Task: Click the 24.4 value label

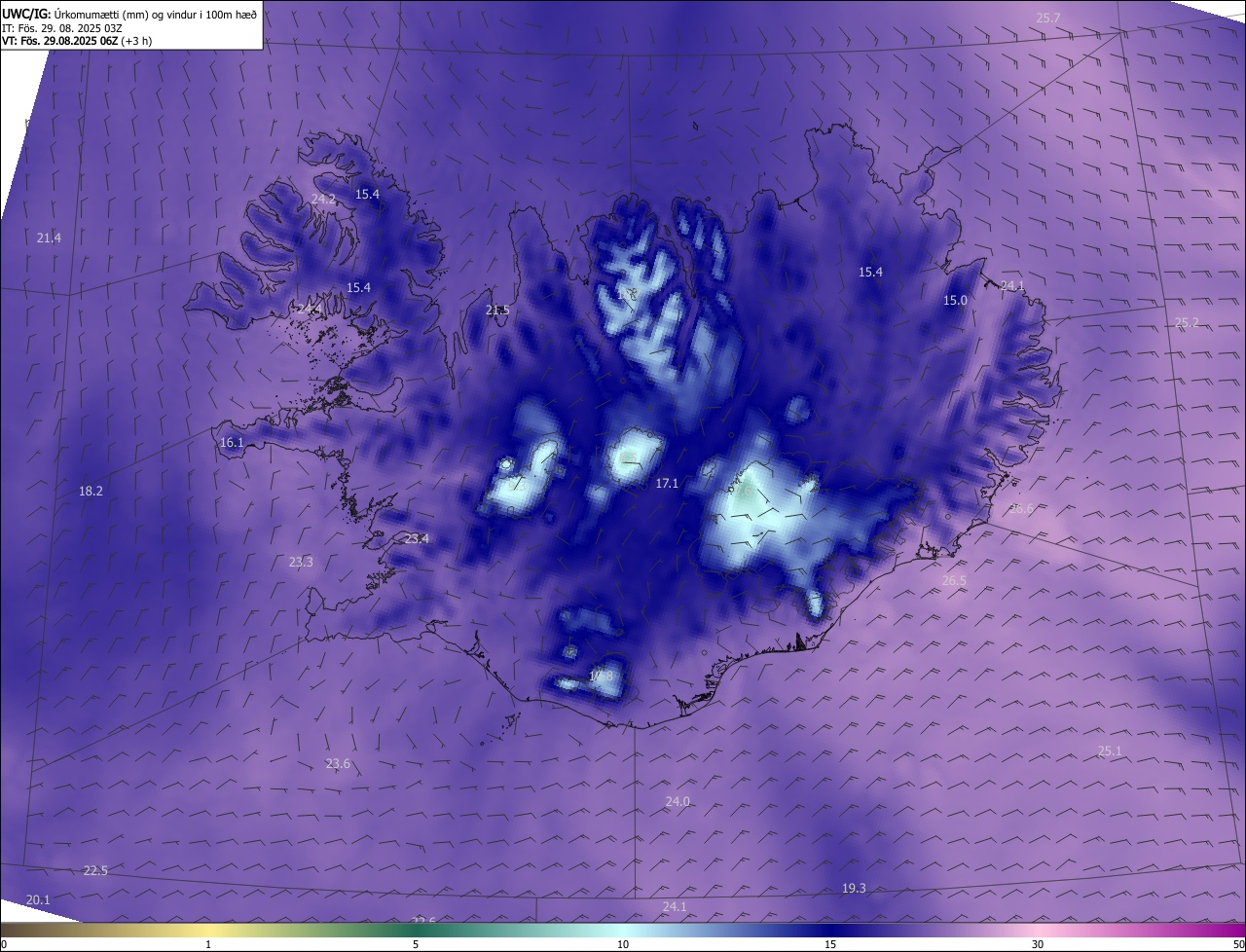Action: [309, 310]
